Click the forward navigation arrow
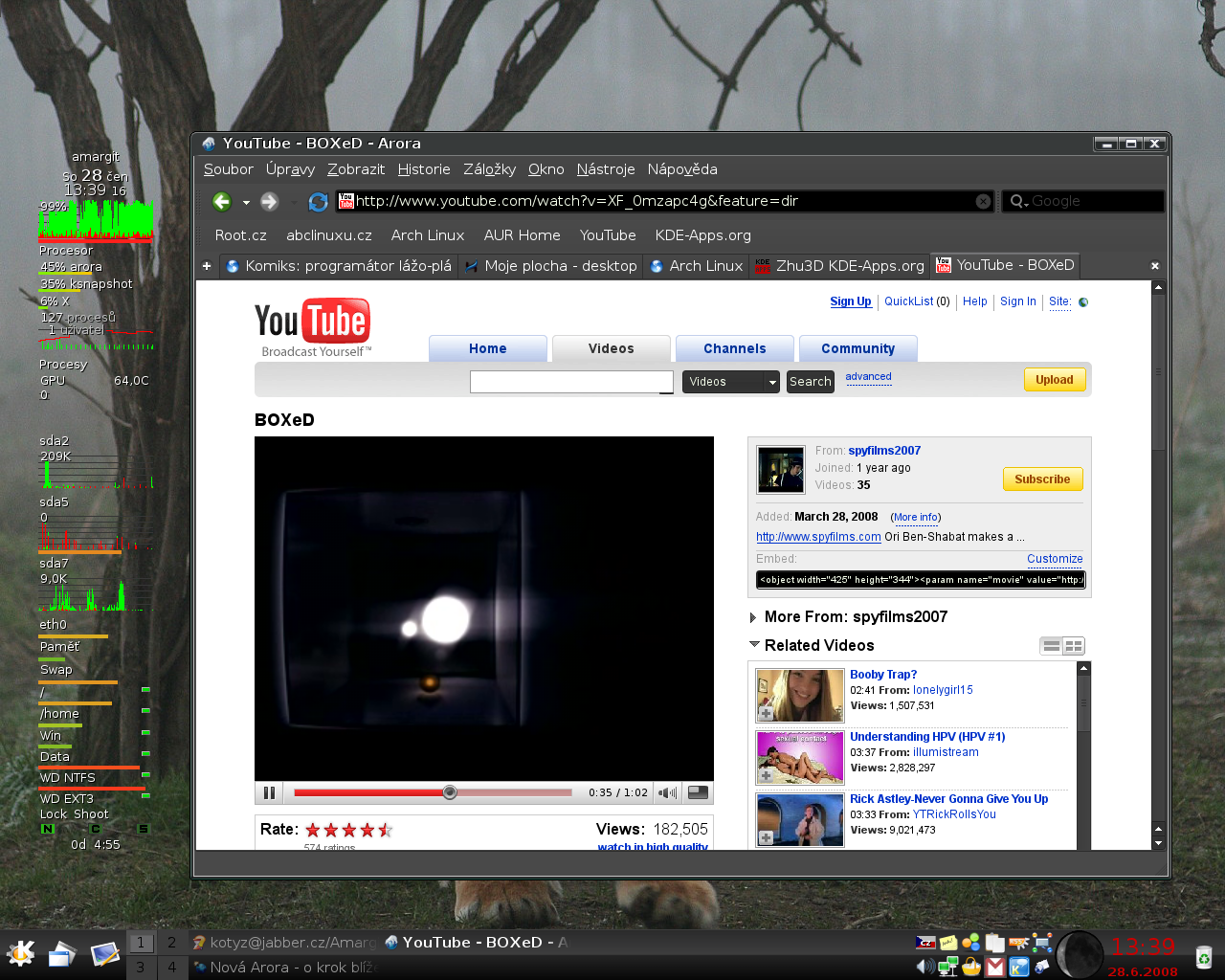Viewport: 1225px width, 980px height. tap(270, 201)
